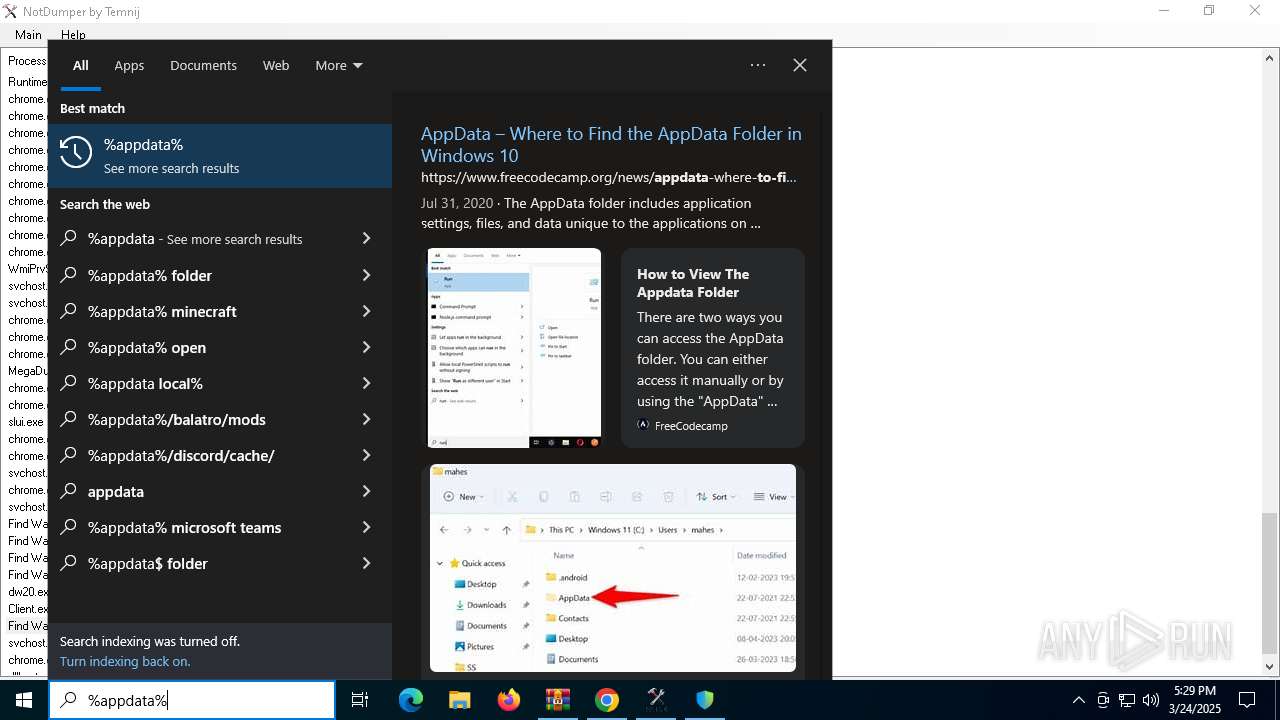
Task: Click the Search the web section heading
Action: pyautogui.click(x=105, y=204)
